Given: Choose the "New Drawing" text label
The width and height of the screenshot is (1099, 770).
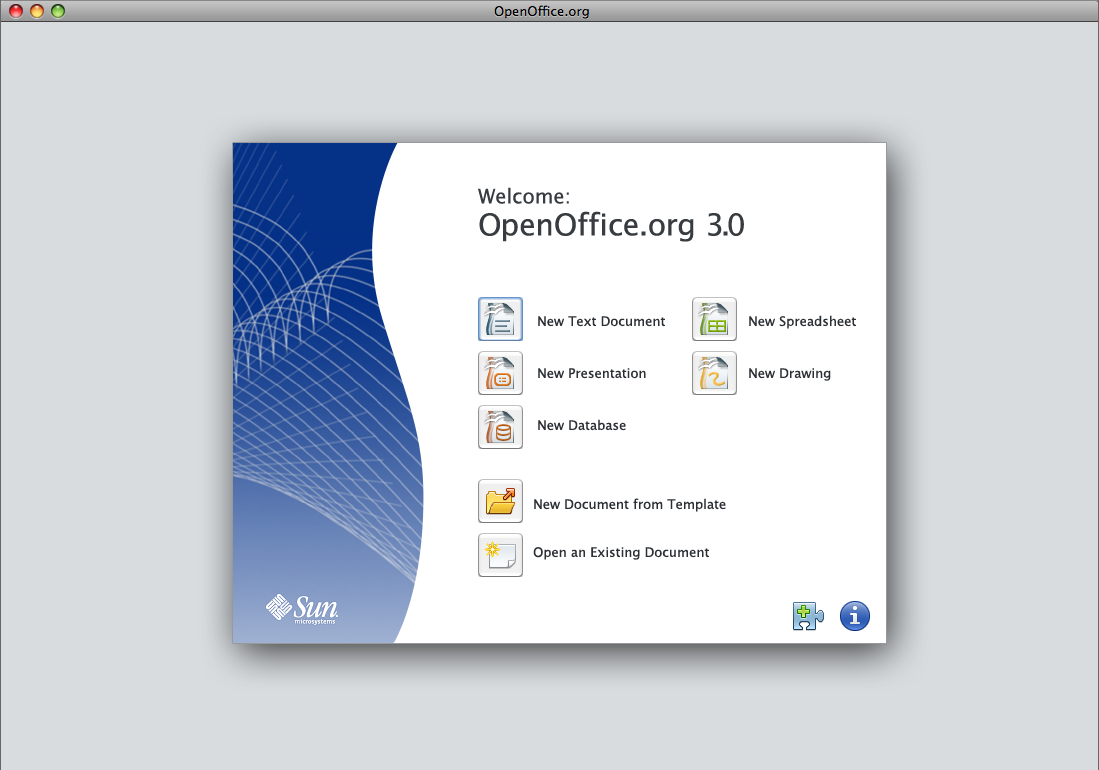Looking at the screenshot, I should point(789,373).
